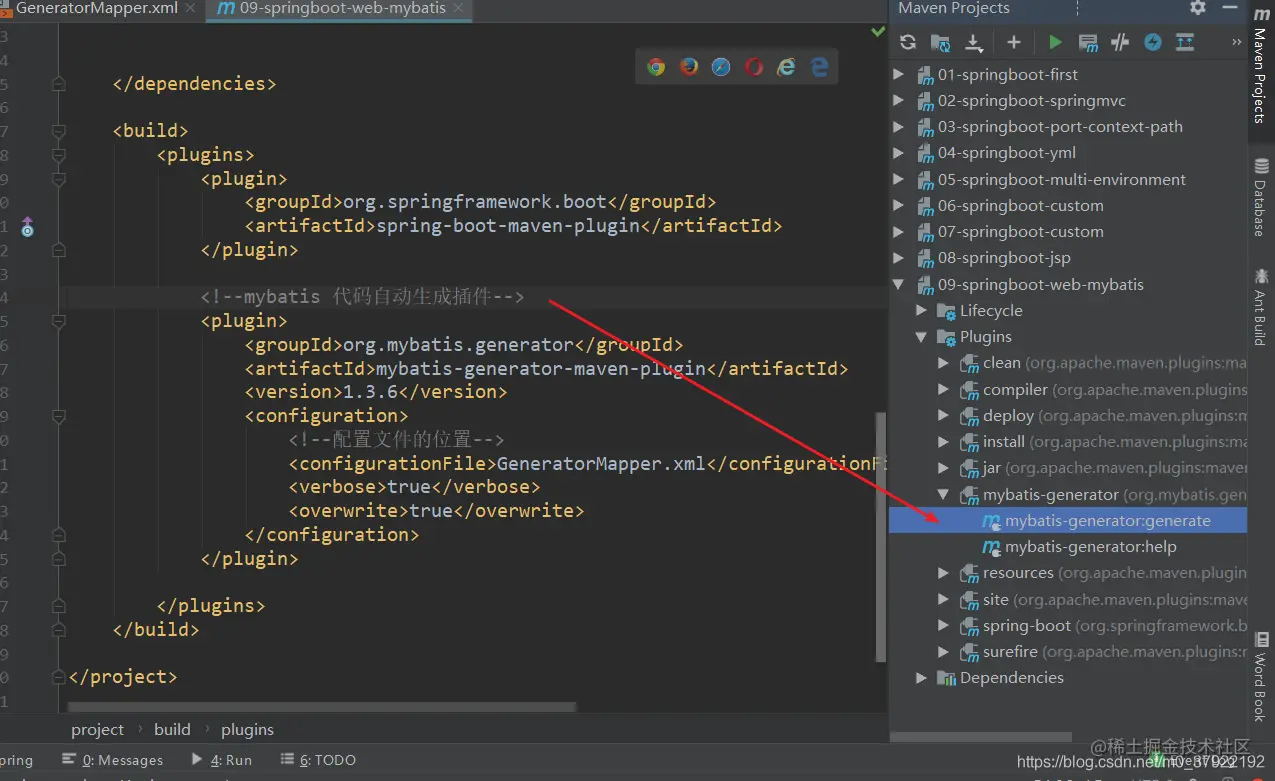
Task: Expand the 02-springboot-springmvc project
Action: [x=898, y=100]
